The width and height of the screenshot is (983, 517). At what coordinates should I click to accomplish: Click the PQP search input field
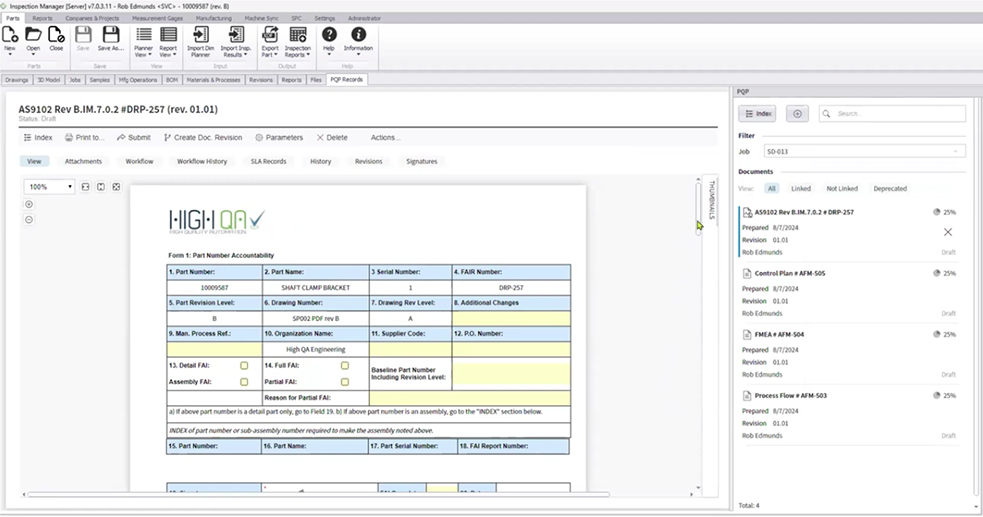[892, 113]
